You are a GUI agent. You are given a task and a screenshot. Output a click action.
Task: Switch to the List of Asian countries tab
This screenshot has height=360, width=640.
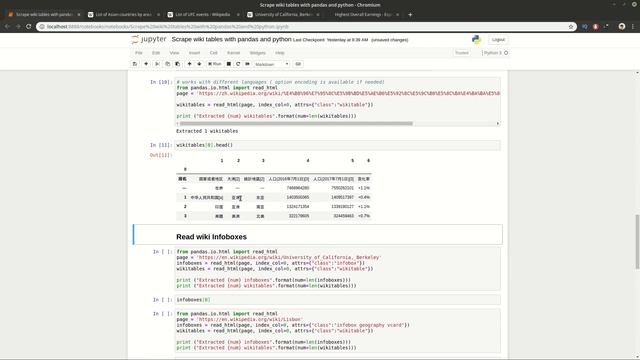(123, 14)
